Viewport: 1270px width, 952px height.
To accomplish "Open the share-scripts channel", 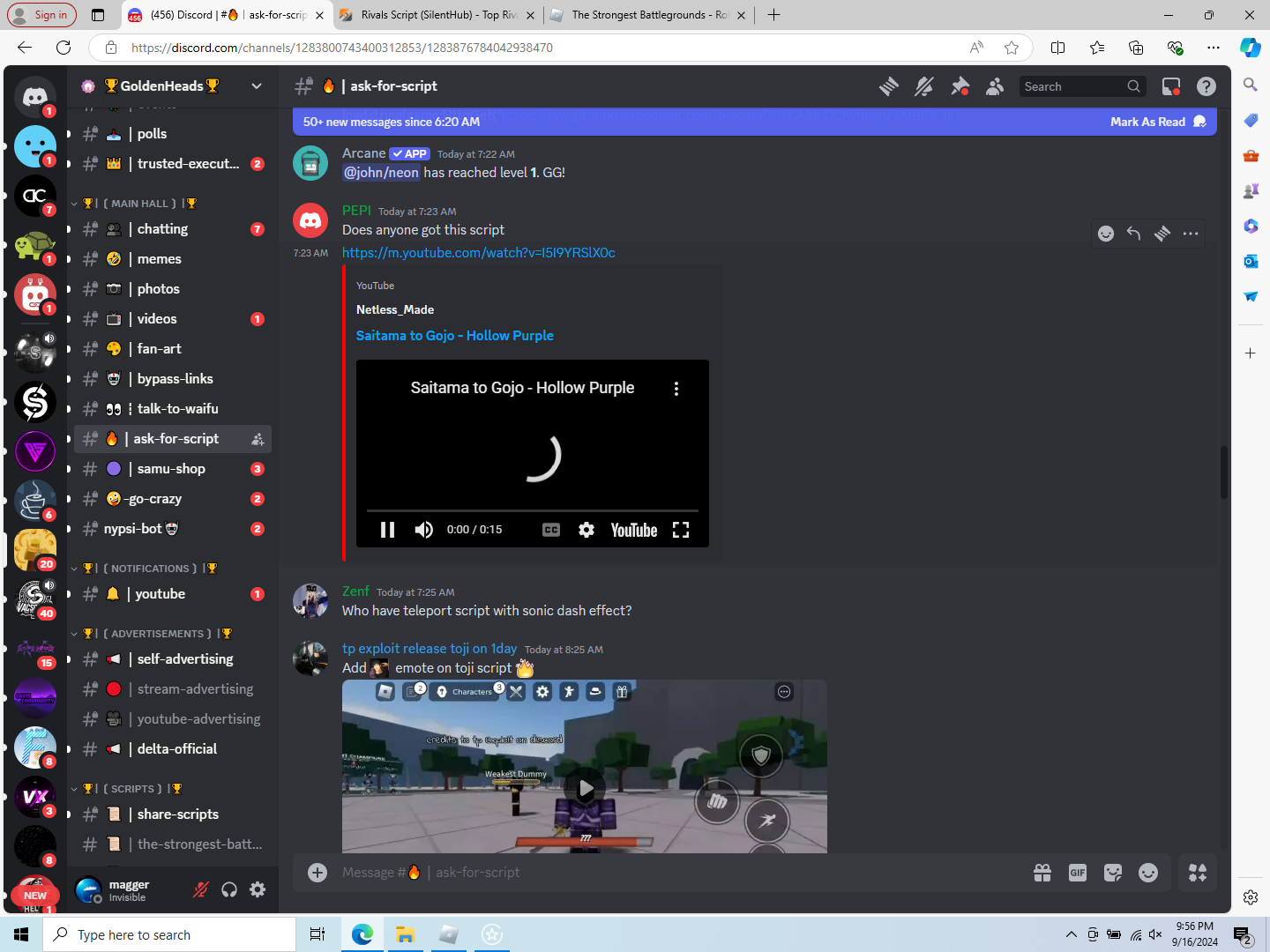I will (x=173, y=814).
